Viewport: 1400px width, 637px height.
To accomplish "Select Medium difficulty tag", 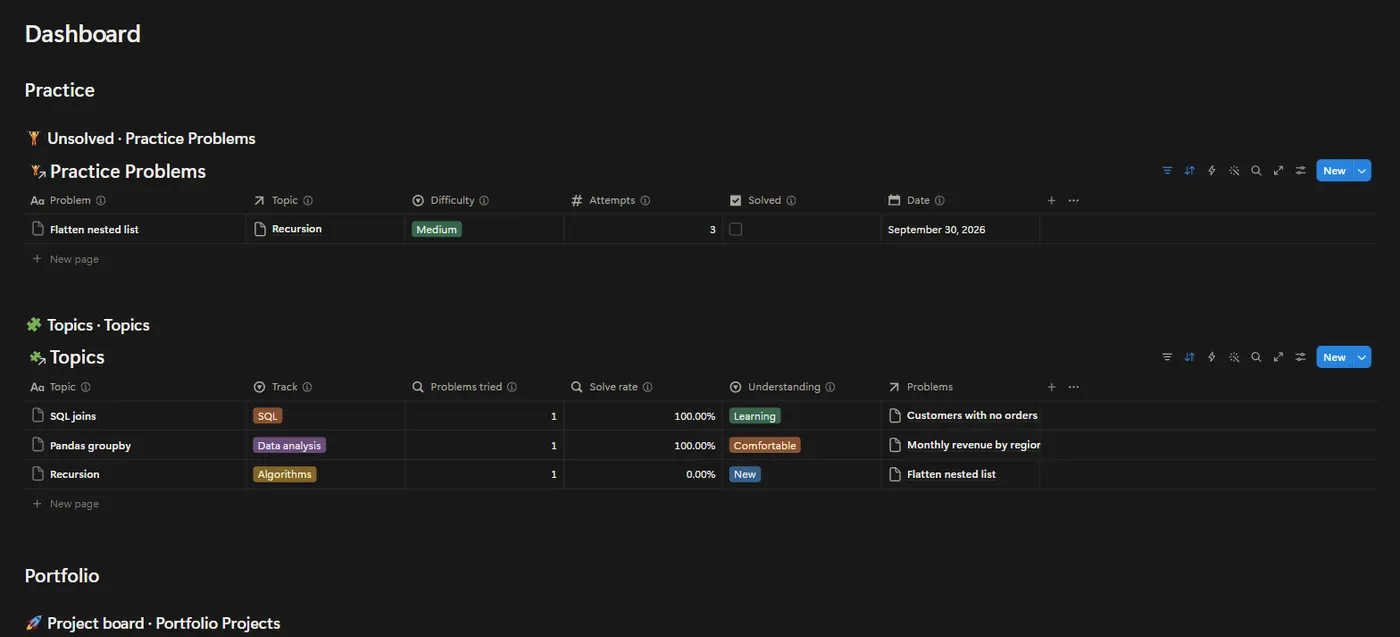I will pos(437,229).
